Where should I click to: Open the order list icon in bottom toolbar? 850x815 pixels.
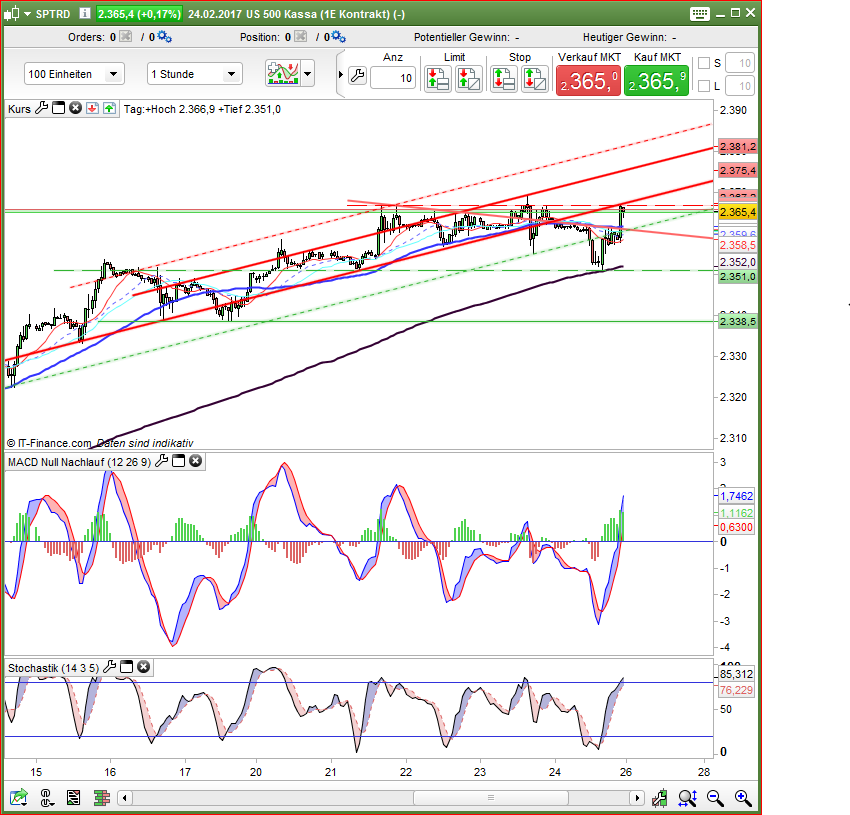coord(73,797)
